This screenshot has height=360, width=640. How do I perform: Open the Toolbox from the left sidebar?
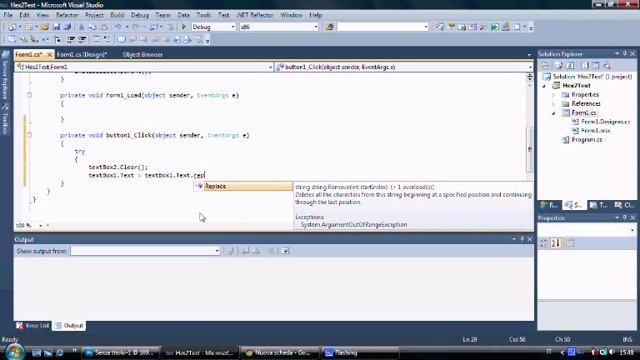5,119
